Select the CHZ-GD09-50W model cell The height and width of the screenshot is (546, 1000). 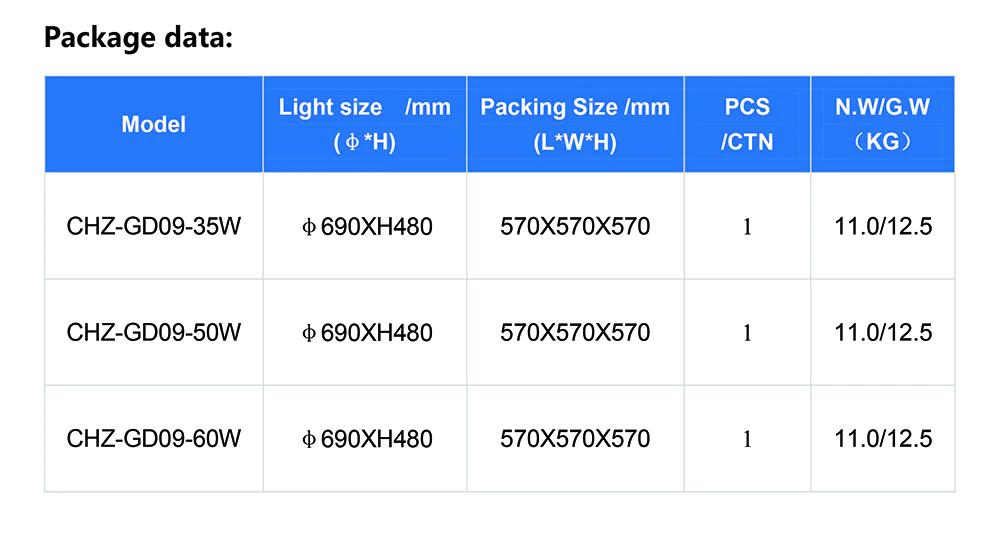point(154,332)
